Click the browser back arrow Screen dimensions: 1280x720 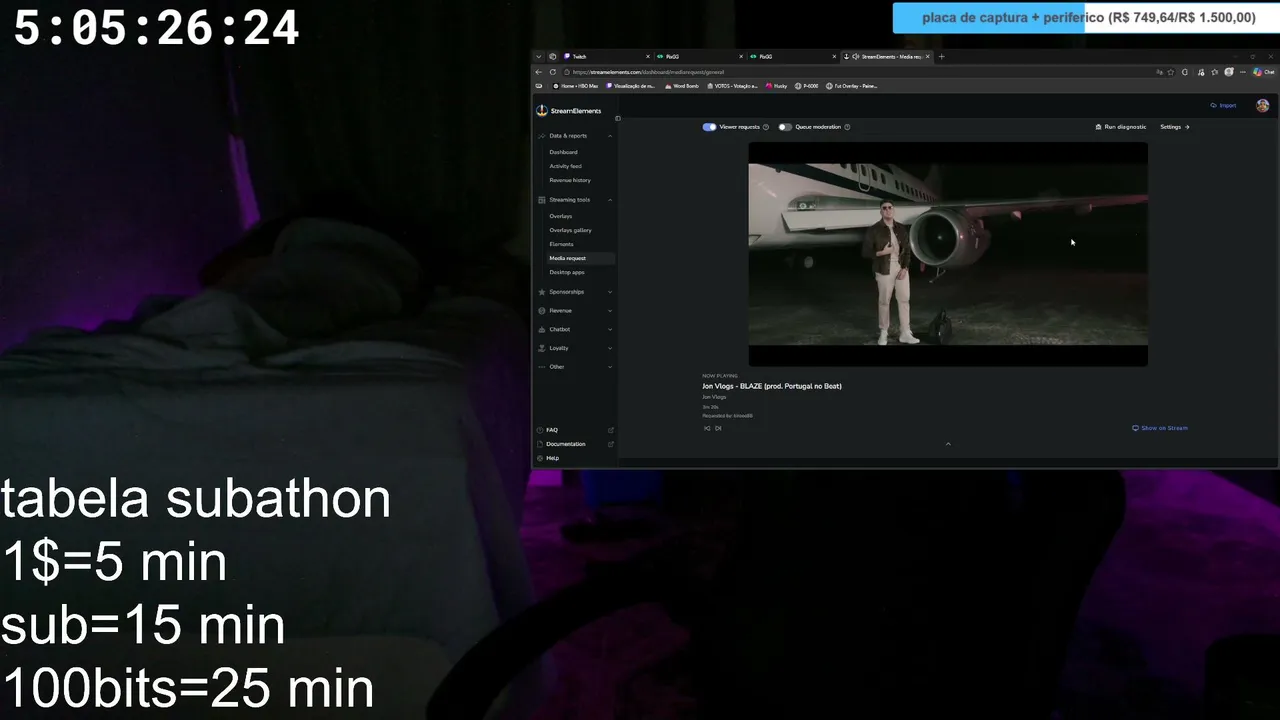[x=539, y=72]
